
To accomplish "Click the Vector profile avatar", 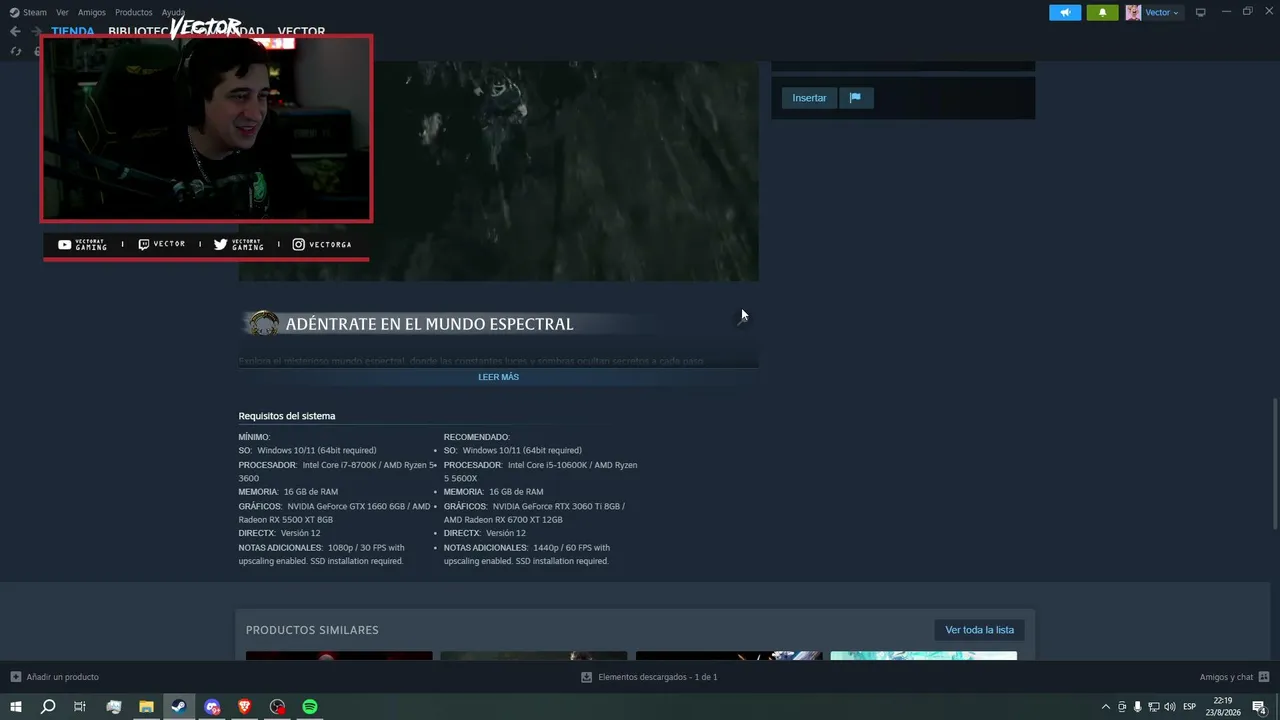I will [1133, 12].
